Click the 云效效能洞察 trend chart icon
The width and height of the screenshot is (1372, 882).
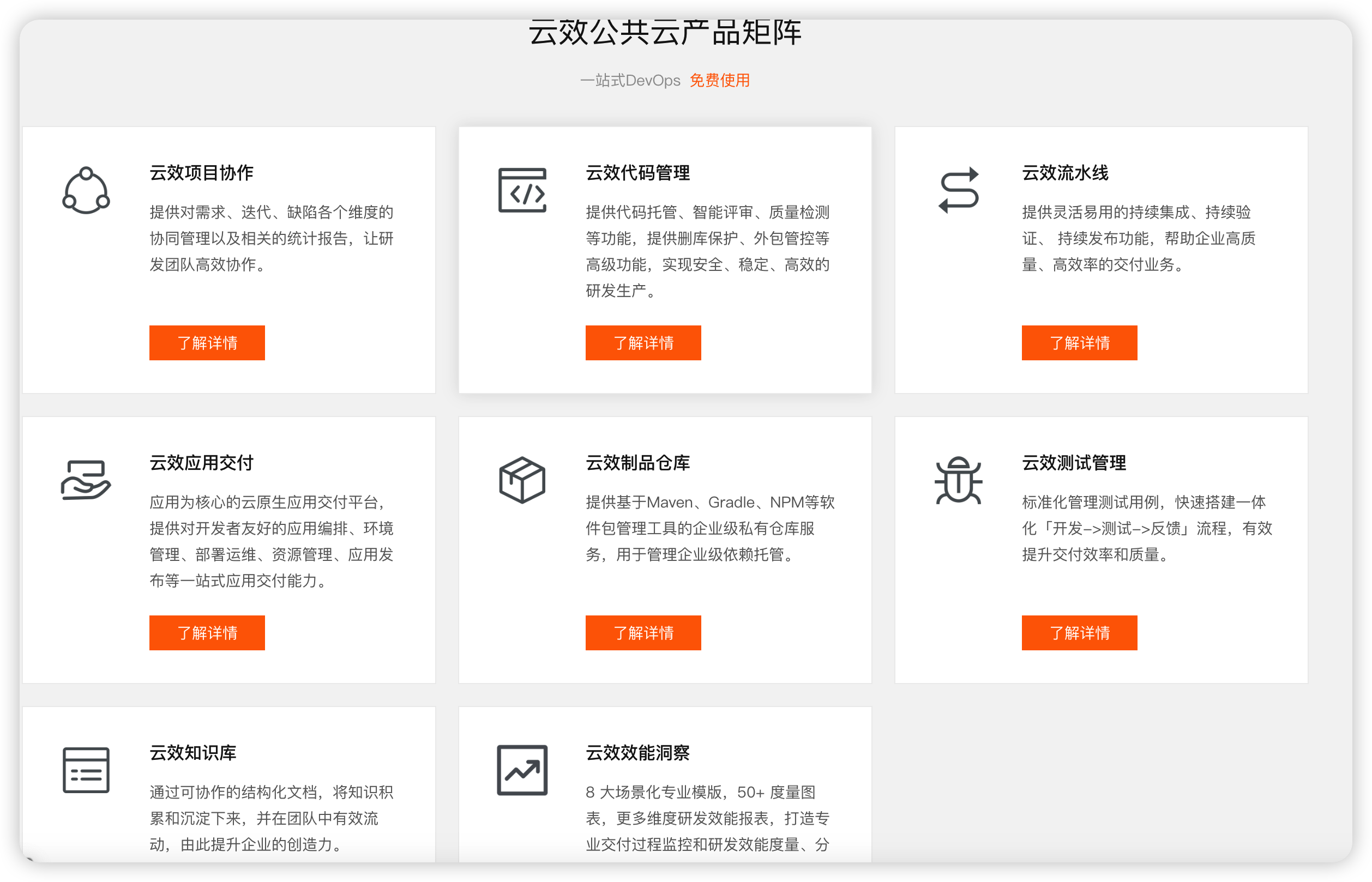tap(522, 770)
